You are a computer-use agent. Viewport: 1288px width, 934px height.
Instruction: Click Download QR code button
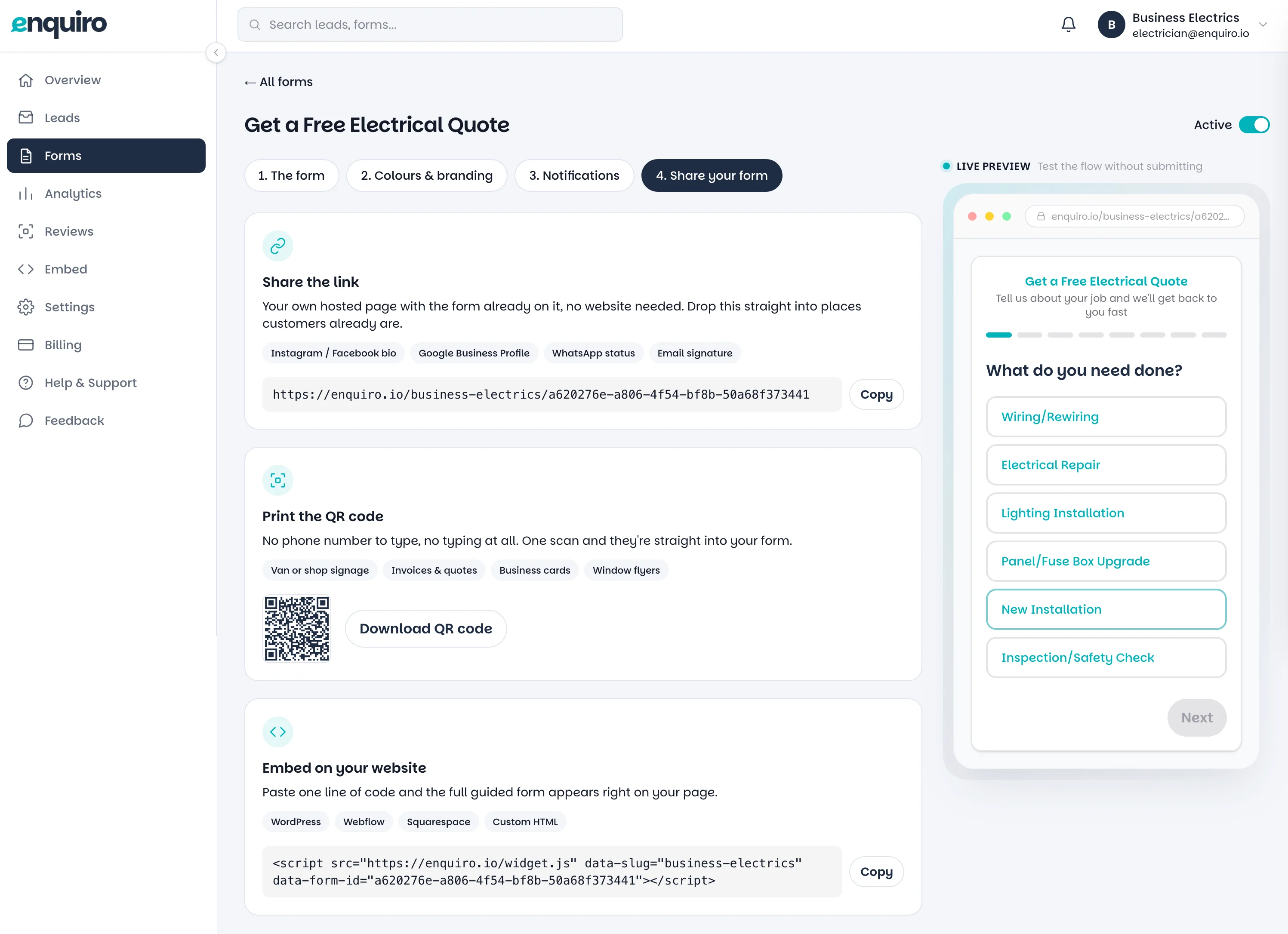(x=425, y=629)
